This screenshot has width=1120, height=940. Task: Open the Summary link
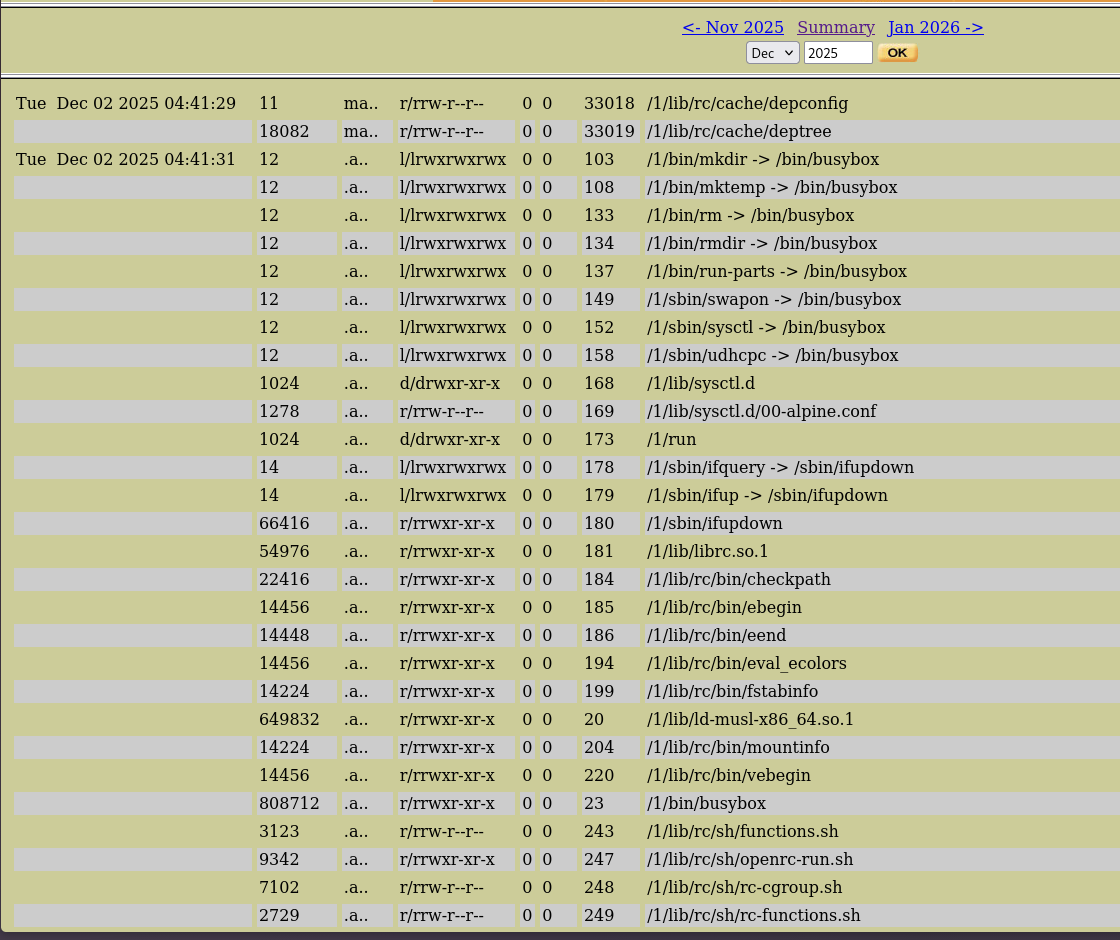[x=836, y=27]
